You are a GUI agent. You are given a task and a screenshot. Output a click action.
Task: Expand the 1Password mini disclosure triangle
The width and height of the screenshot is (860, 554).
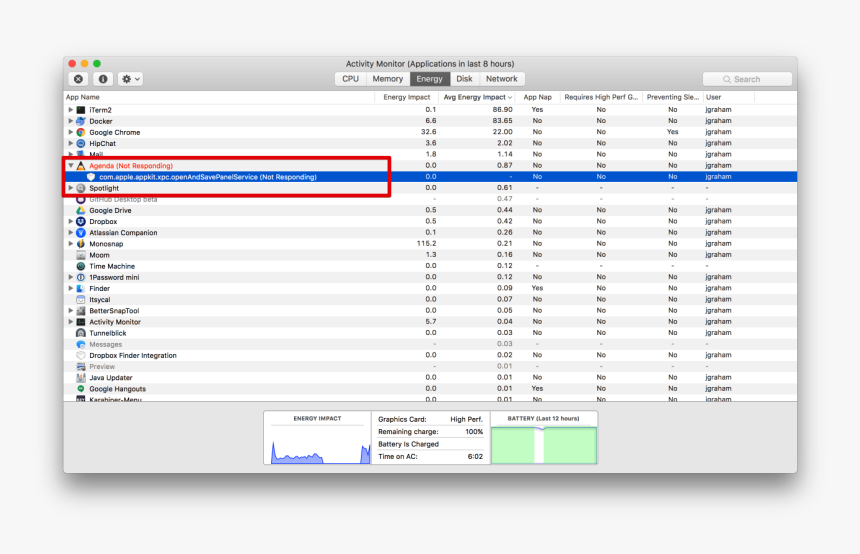(x=71, y=277)
